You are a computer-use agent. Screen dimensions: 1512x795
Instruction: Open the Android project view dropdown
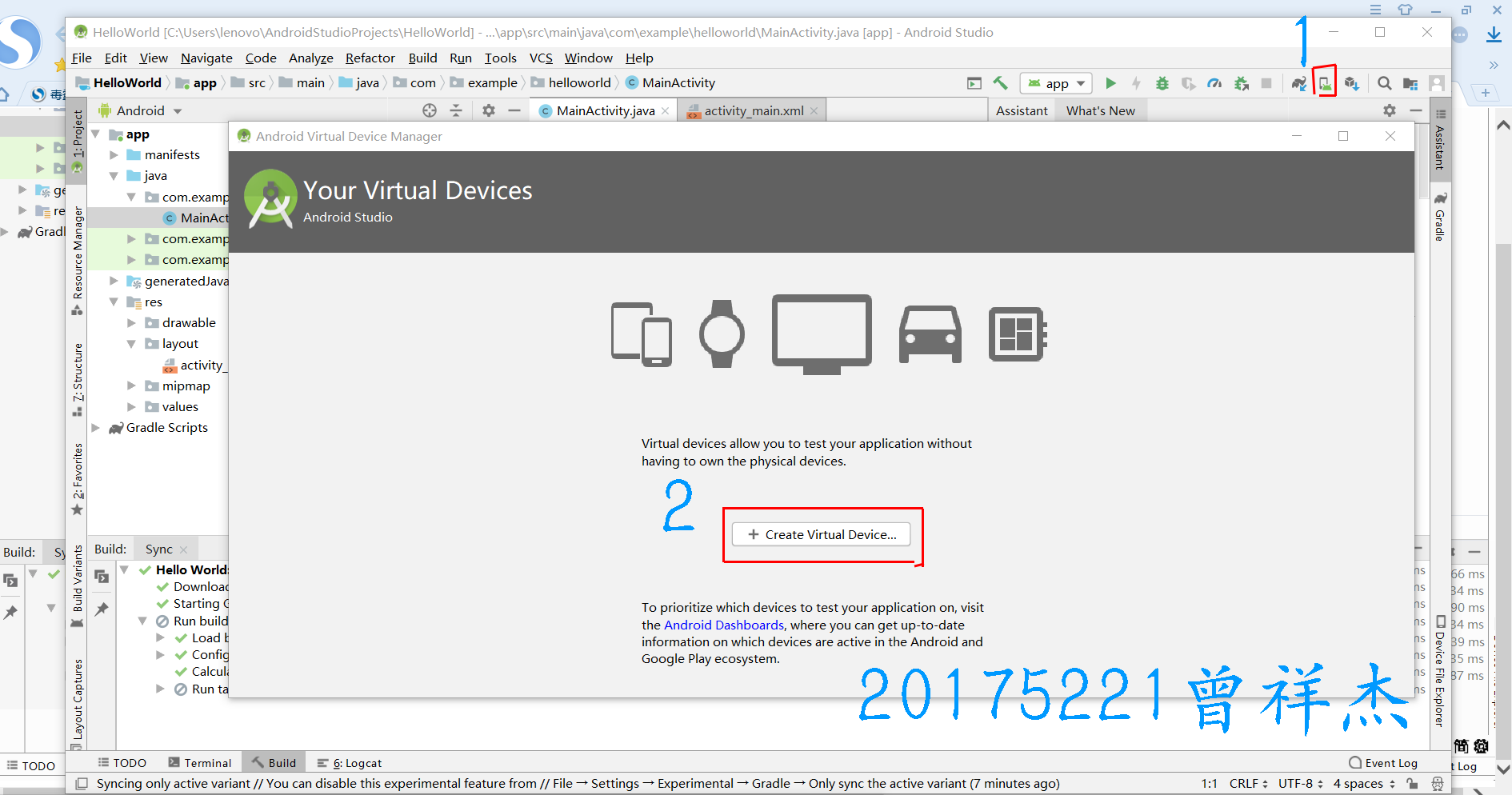[x=141, y=110]
